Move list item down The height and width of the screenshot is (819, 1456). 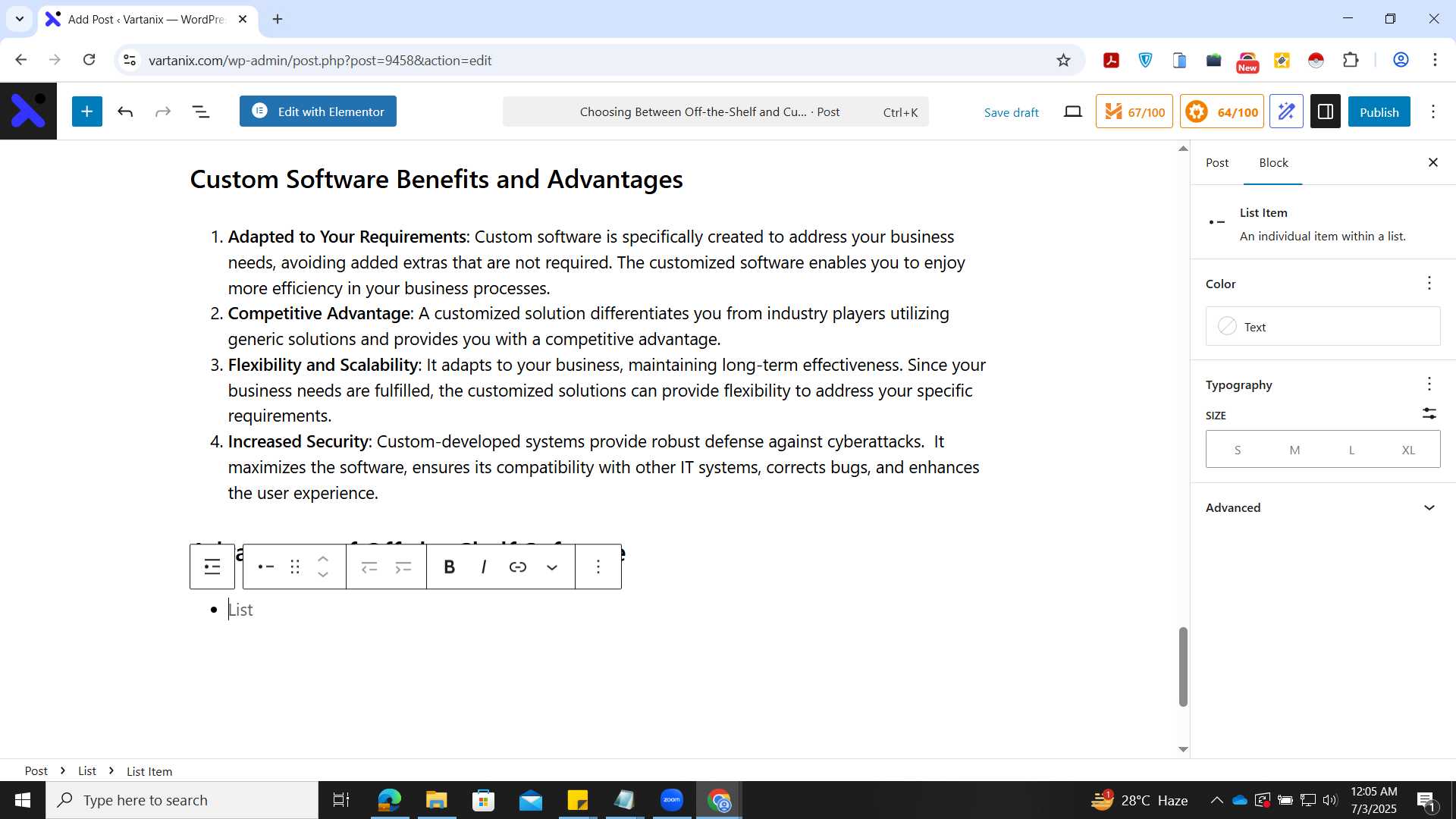point(323,575)
